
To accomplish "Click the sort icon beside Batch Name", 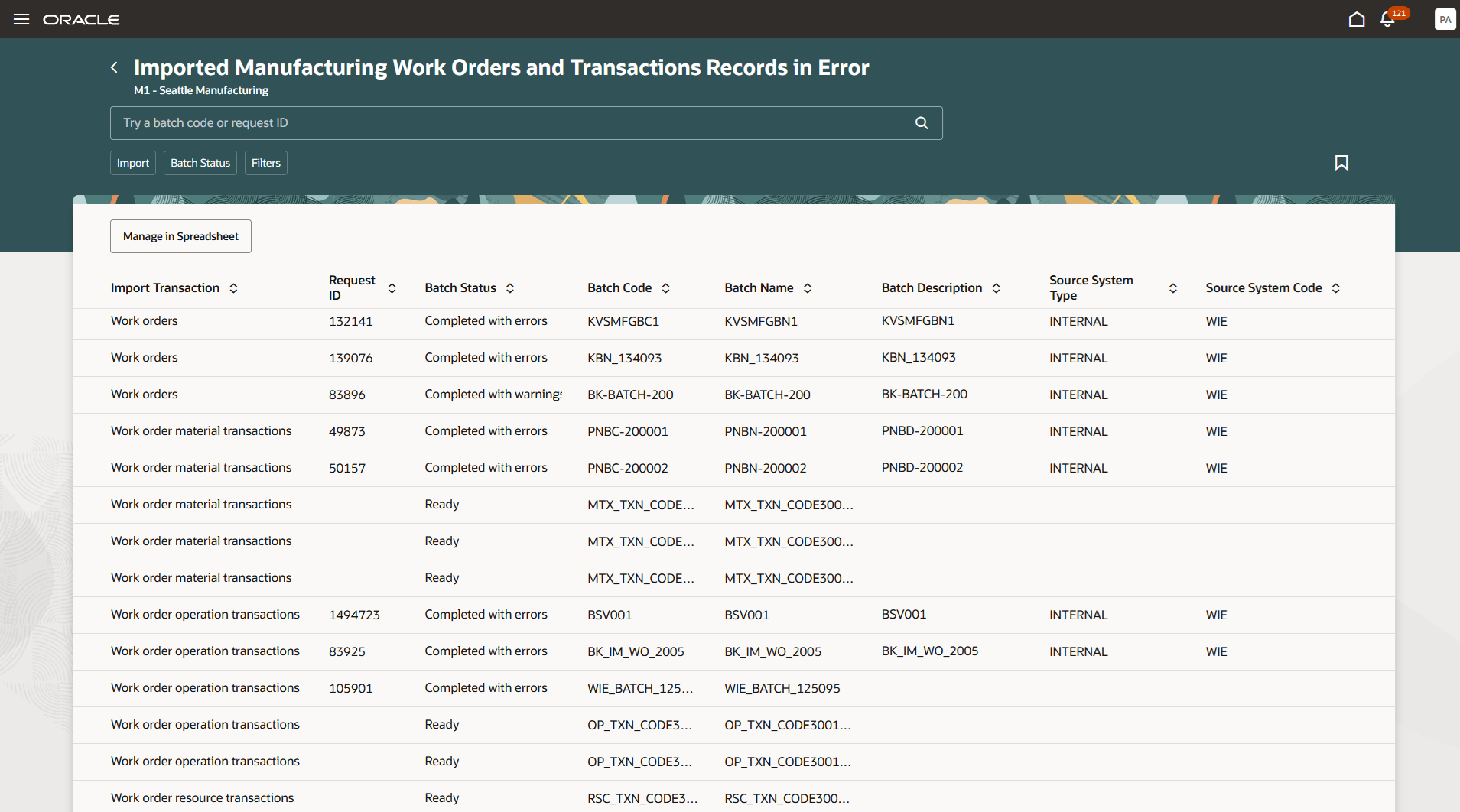I will click(808, 288).
